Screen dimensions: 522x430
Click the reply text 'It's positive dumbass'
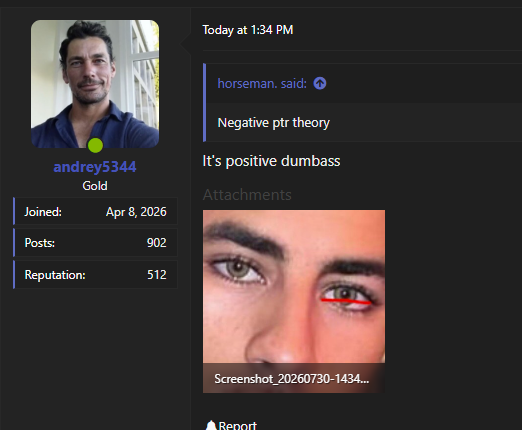(271, 161)
